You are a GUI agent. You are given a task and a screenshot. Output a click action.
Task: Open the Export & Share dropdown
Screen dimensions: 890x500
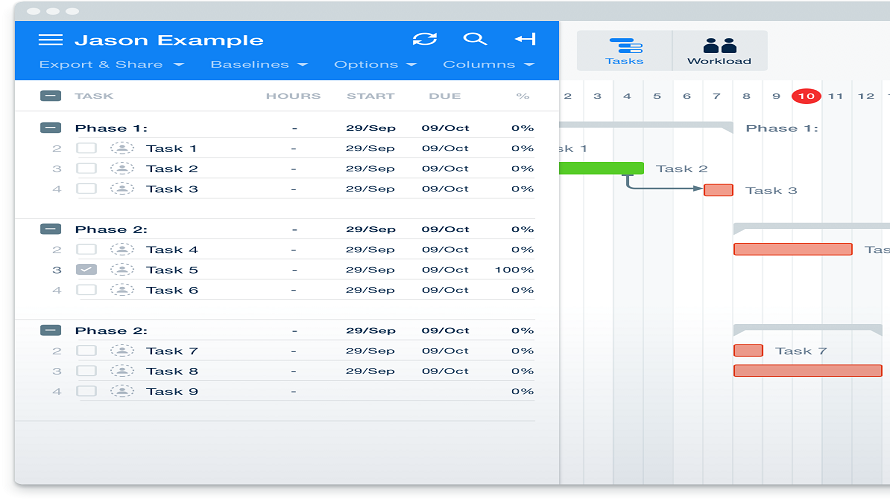tap(111, 65)
